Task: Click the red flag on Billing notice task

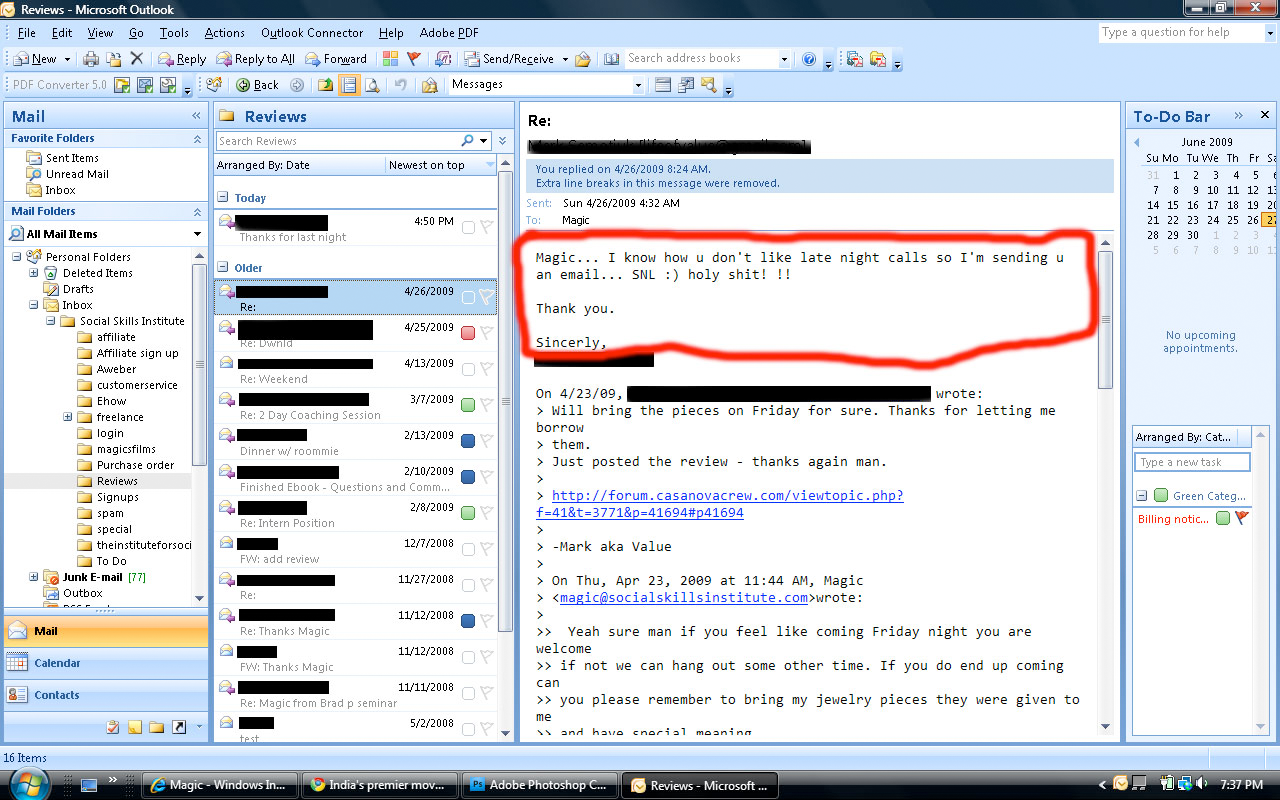Action: point(1241,518)
